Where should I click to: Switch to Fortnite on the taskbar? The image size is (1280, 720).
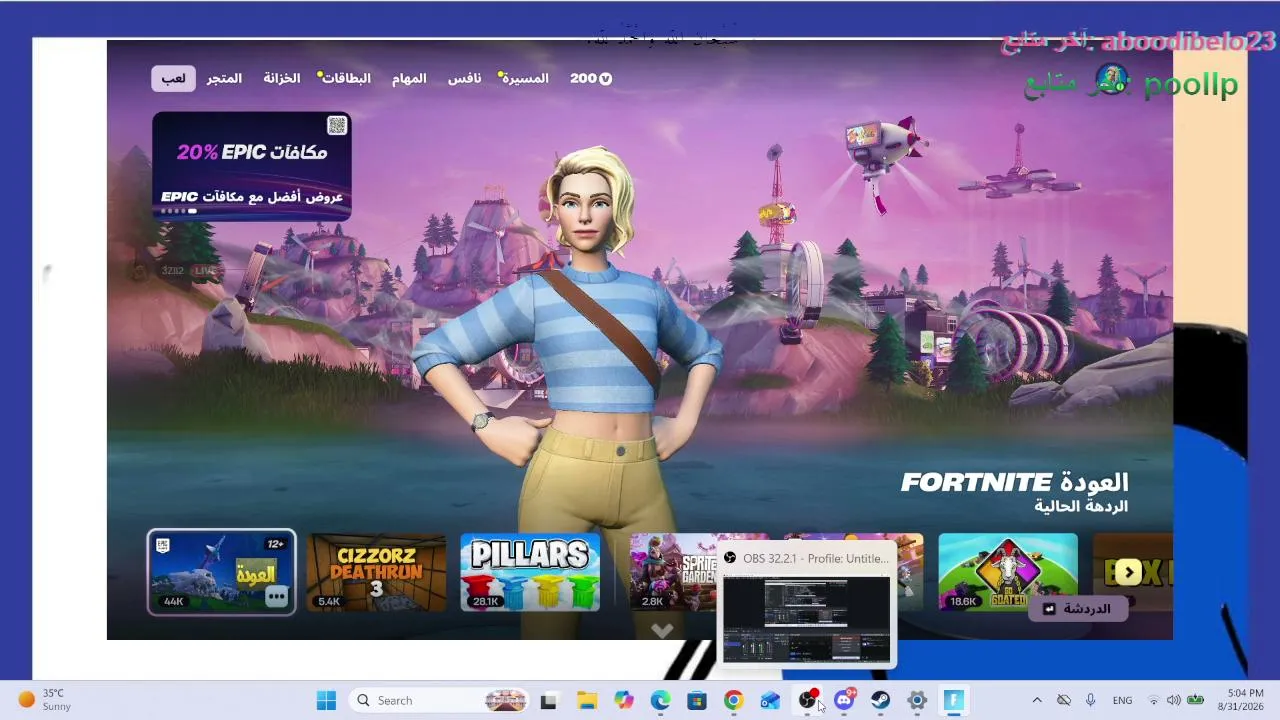(954, 700)
